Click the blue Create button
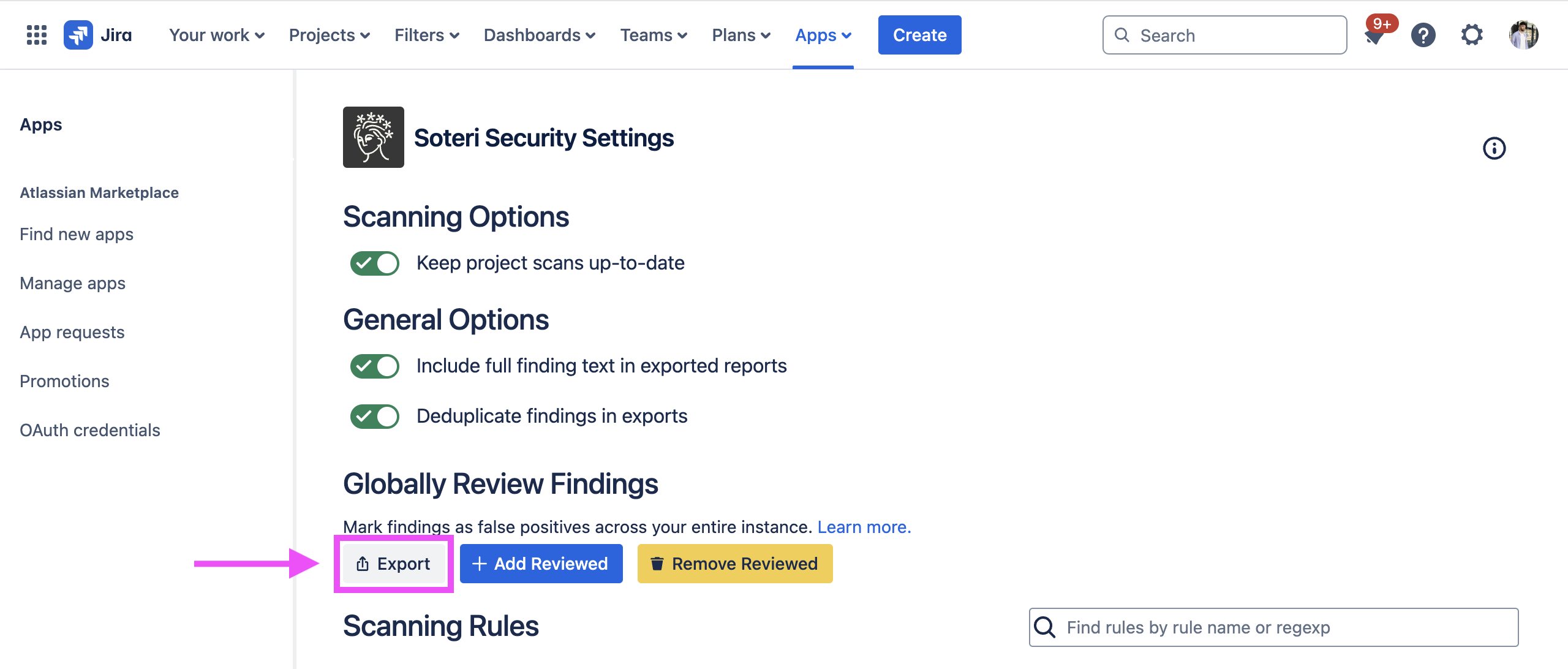Image resolution: width=1568 pixels, height=669 pixels. pyautogui.click(x=919, y=35)
